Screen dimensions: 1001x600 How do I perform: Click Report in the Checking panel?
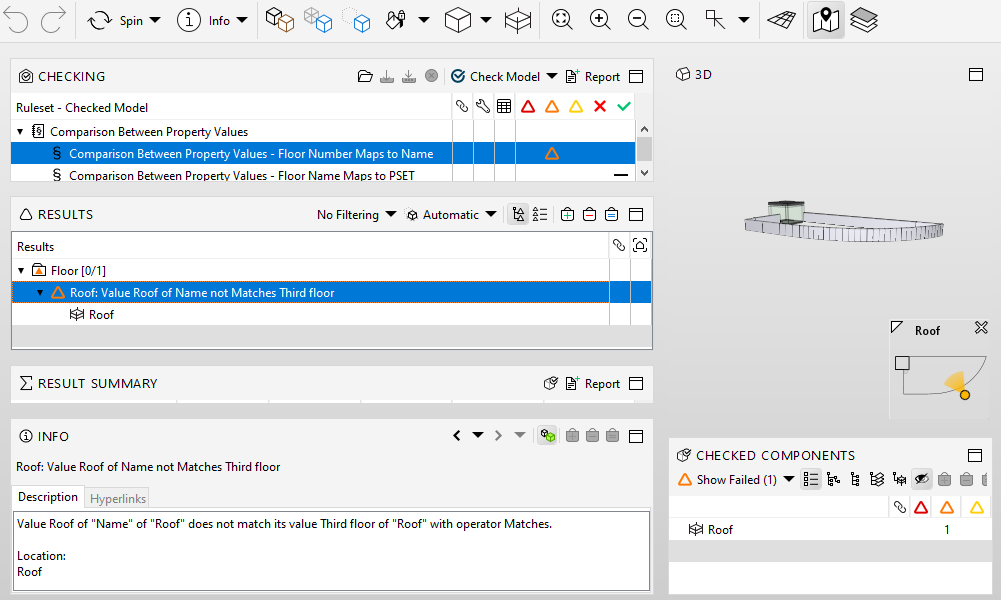593,77
